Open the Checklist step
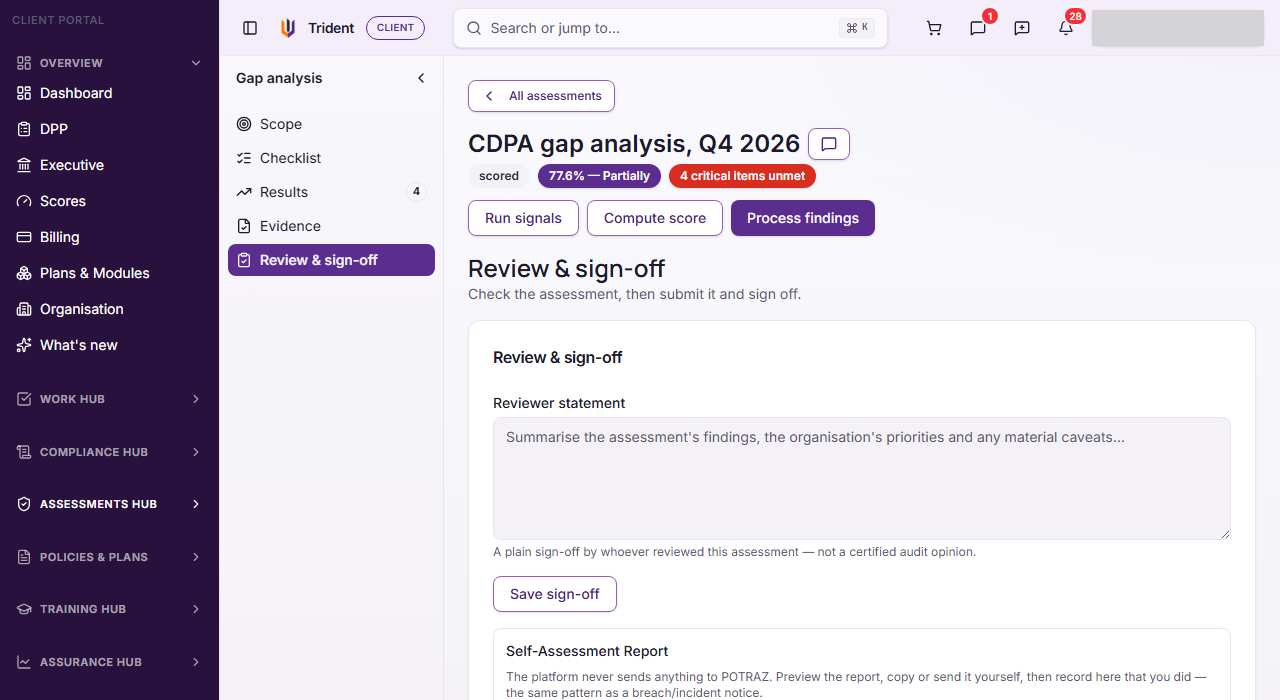The image size is (1280, 700). click(331, 158)
